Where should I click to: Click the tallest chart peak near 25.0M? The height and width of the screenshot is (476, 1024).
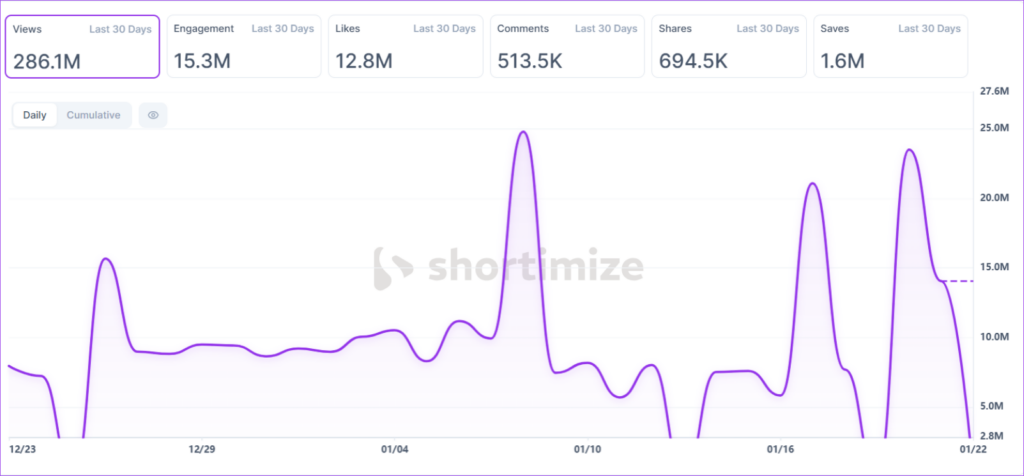click(521, 132)
